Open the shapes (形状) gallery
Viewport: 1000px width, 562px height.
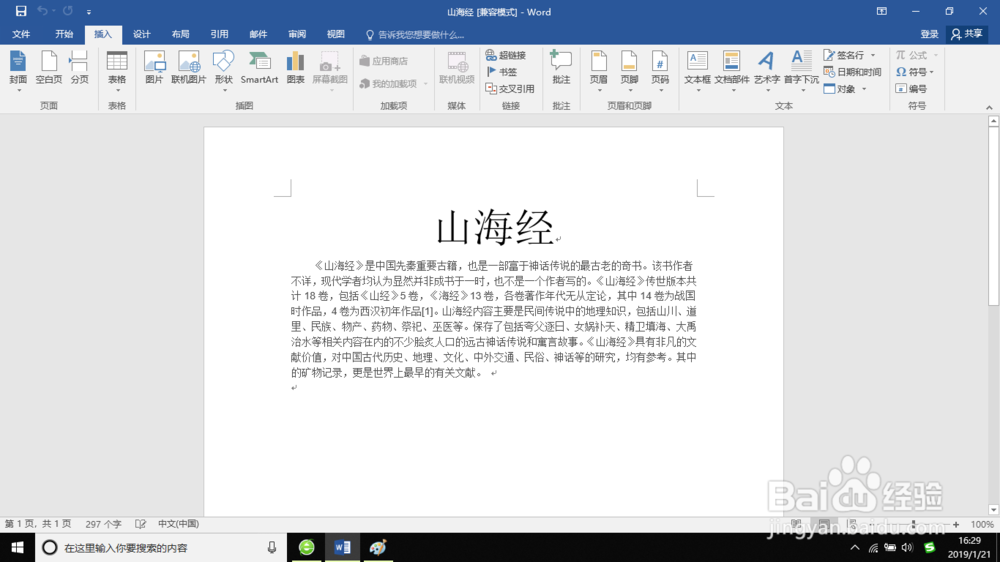(223, 69)
